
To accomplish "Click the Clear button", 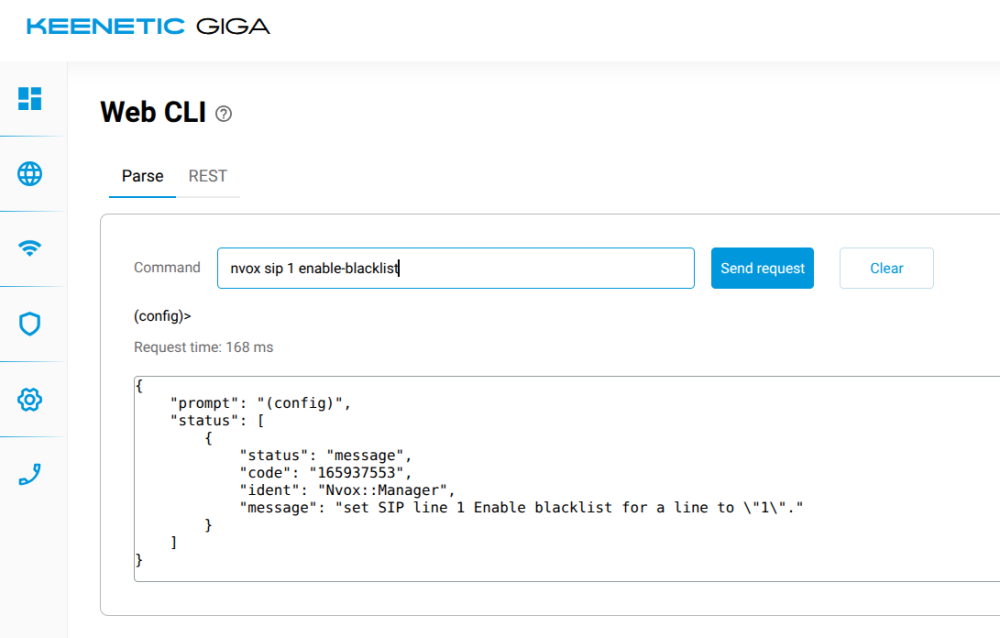I will coord(886,268).
